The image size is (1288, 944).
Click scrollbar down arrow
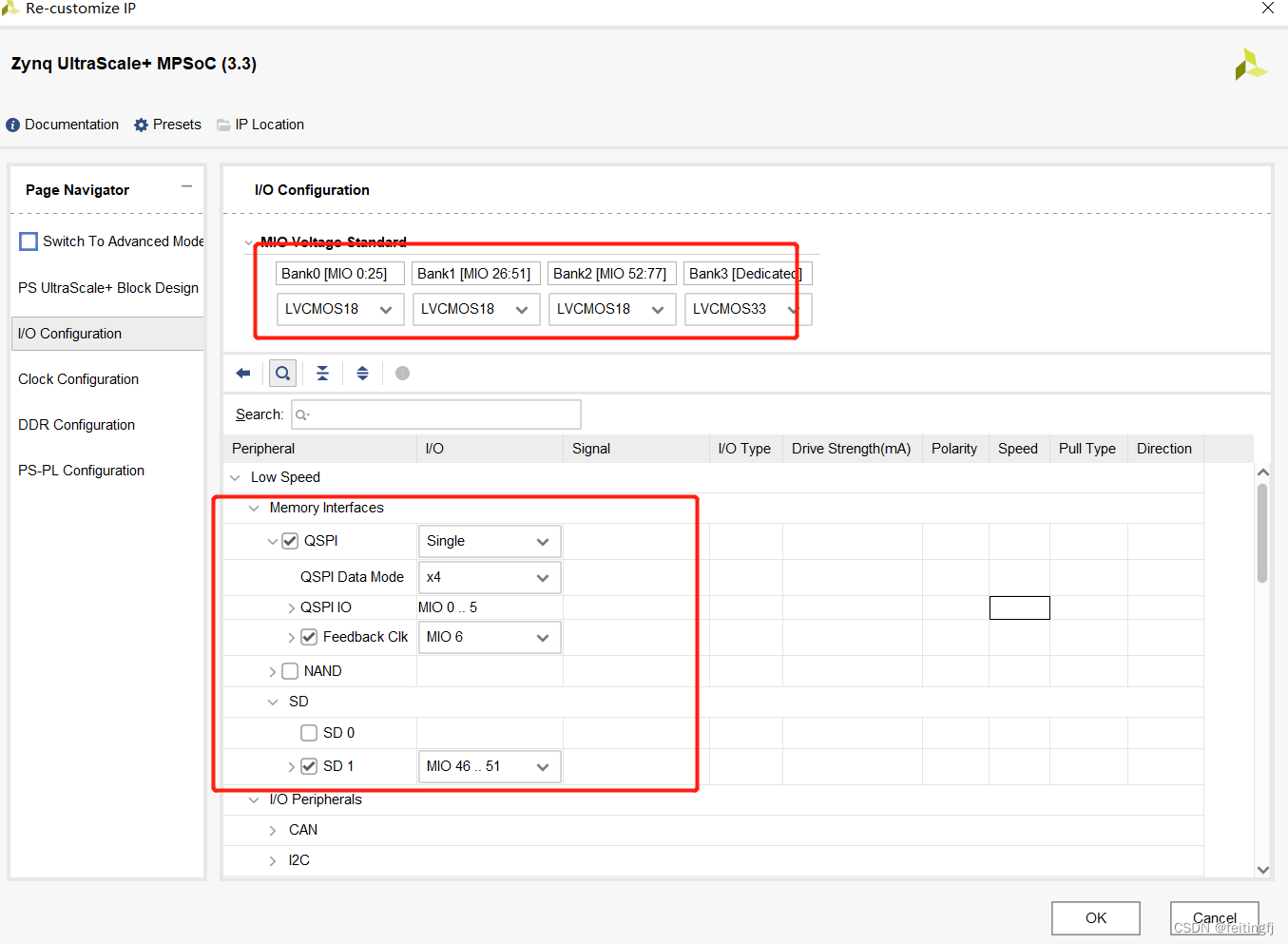pyautogui.click(x=1262, y=869)
